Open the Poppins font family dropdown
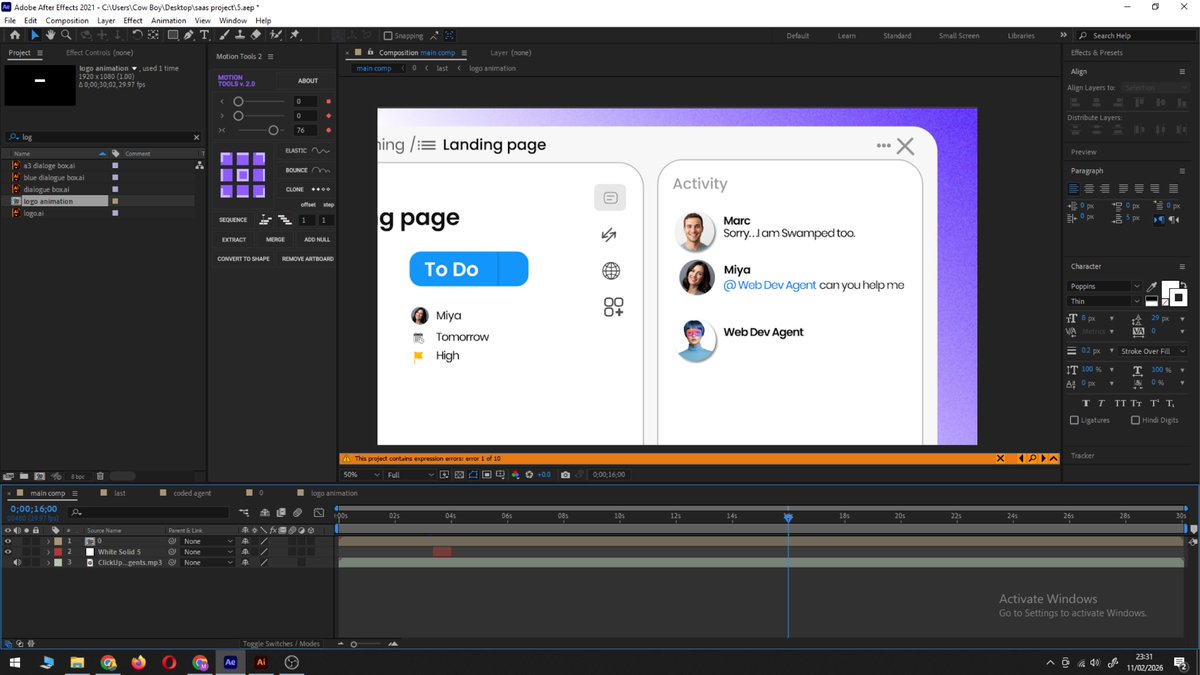Viewport: 1200px width, 675px height. (1104, 286)
